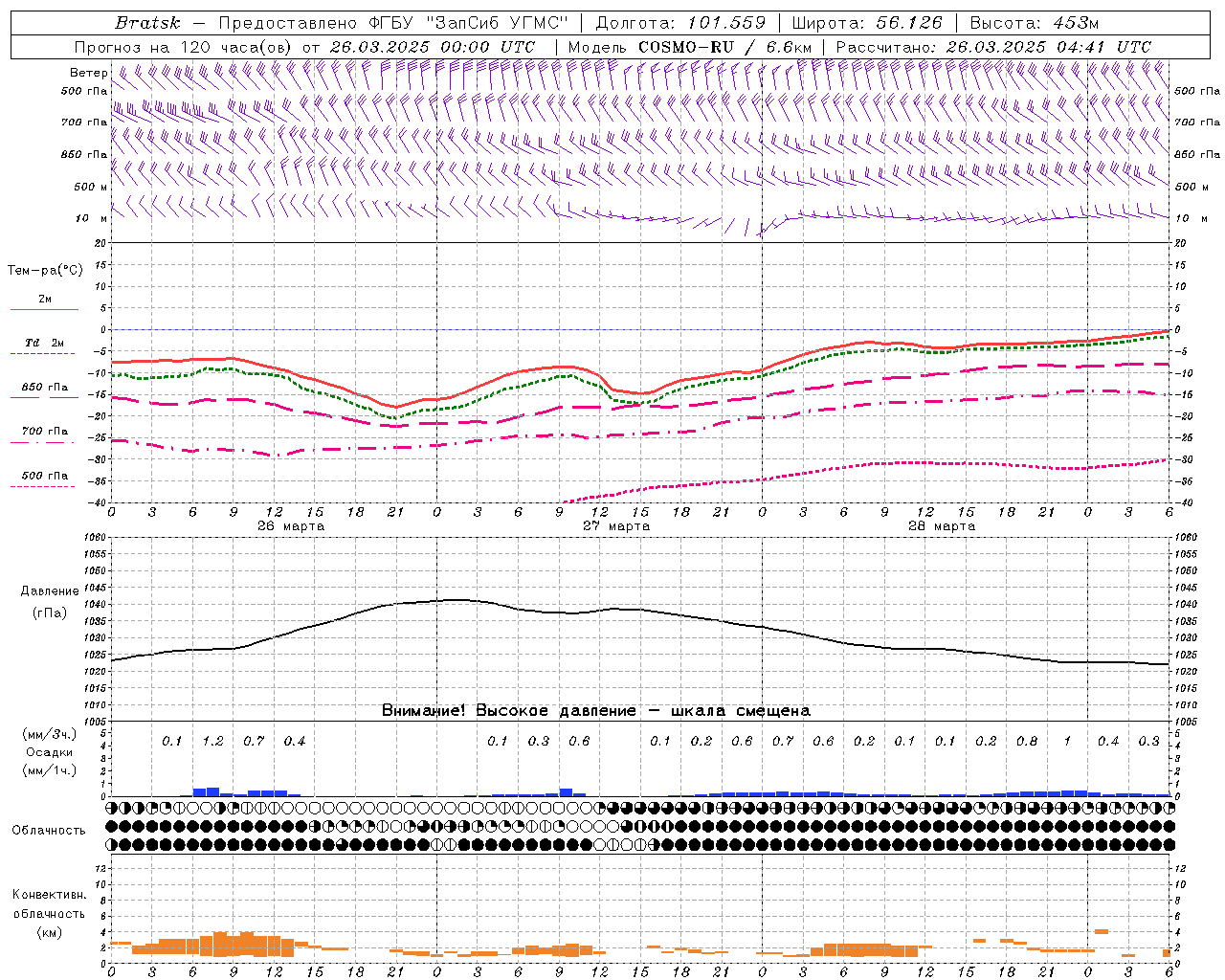Viewport: 1225px width, 980px height.
Task: Select the "10 м" wind level label beside "Ветер"
Action: (92, 218)
